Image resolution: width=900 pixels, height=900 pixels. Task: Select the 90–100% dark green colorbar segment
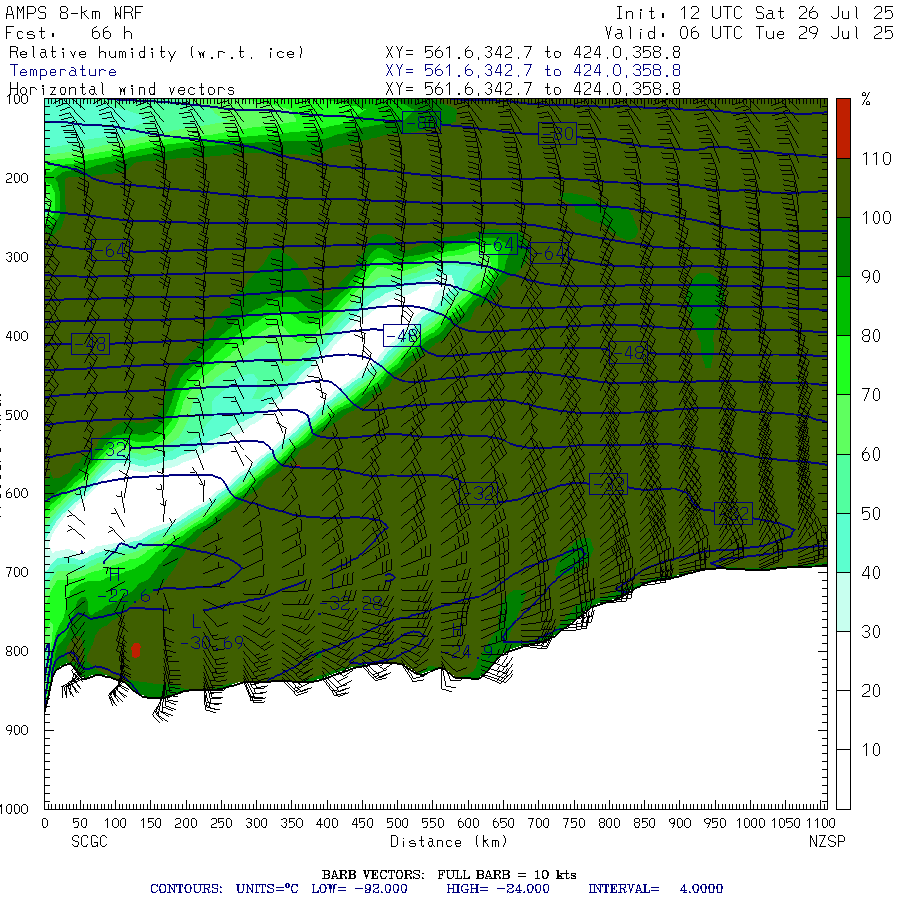click(x=843, y=247)
